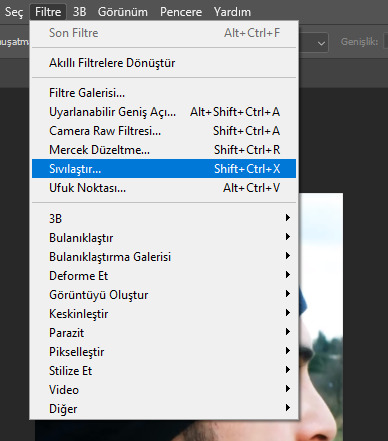Screen dimensions: 388x441
Task: Expand Bulanıklaştırma Galerisi submenu
Action: 164,257
